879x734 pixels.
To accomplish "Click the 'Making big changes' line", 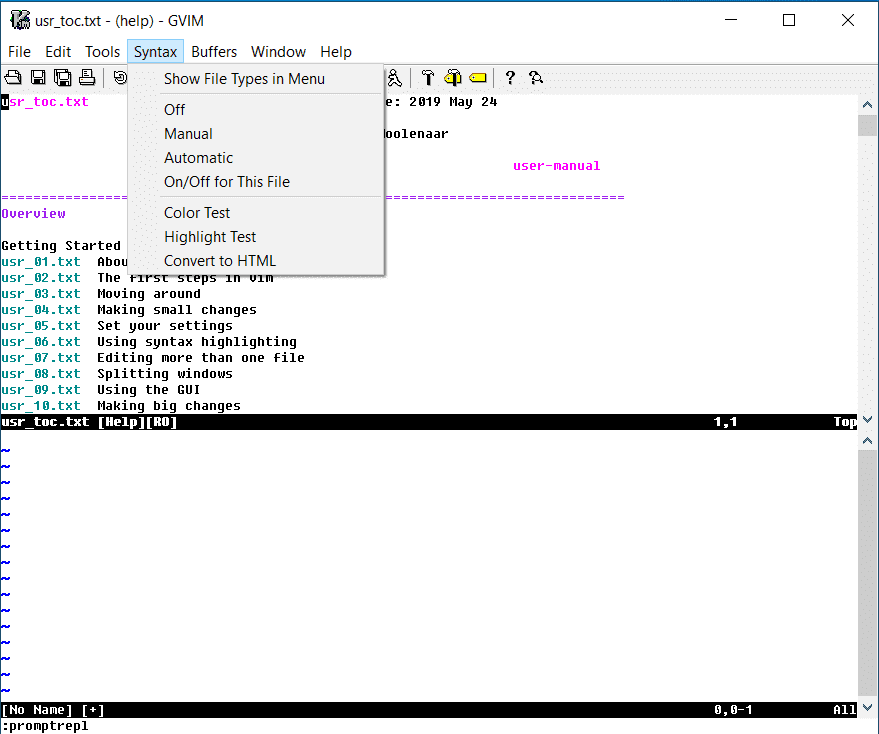I will point(169,406).
